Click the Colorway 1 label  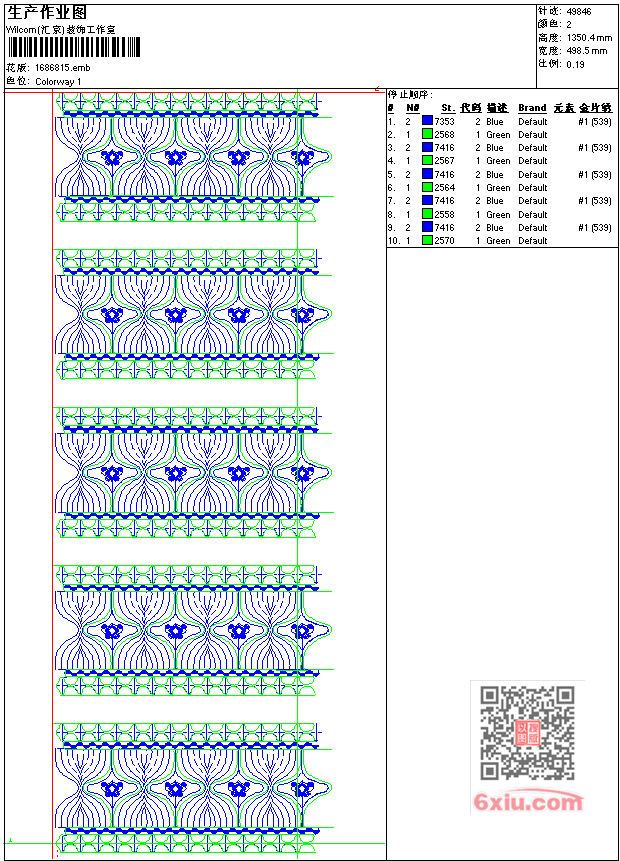(x=58, y=81)
